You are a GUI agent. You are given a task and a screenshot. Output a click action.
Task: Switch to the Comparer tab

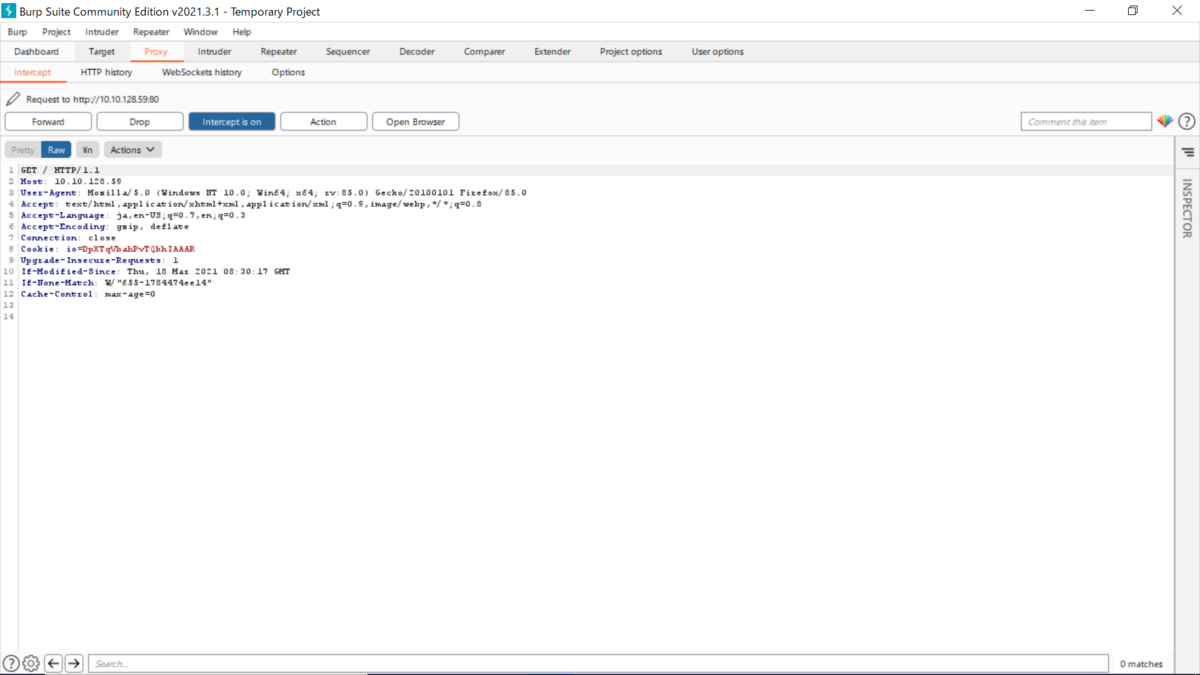484,52
